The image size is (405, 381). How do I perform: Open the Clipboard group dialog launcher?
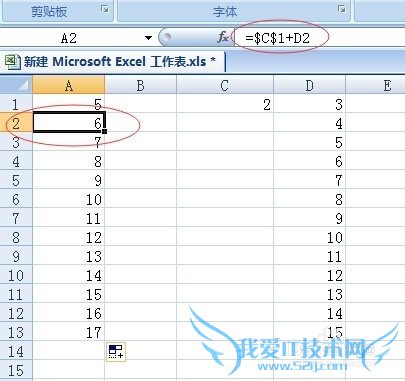tap(105, 9)
